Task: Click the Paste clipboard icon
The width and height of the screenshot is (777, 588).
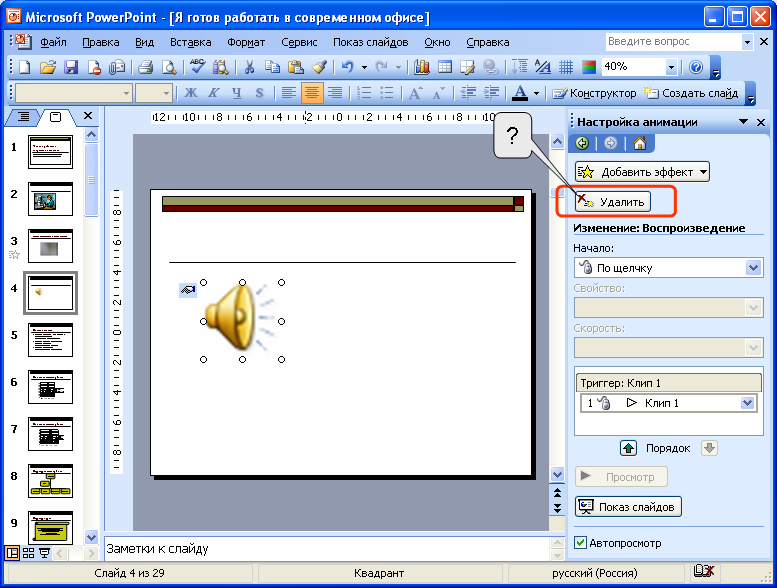Action: 295,67
